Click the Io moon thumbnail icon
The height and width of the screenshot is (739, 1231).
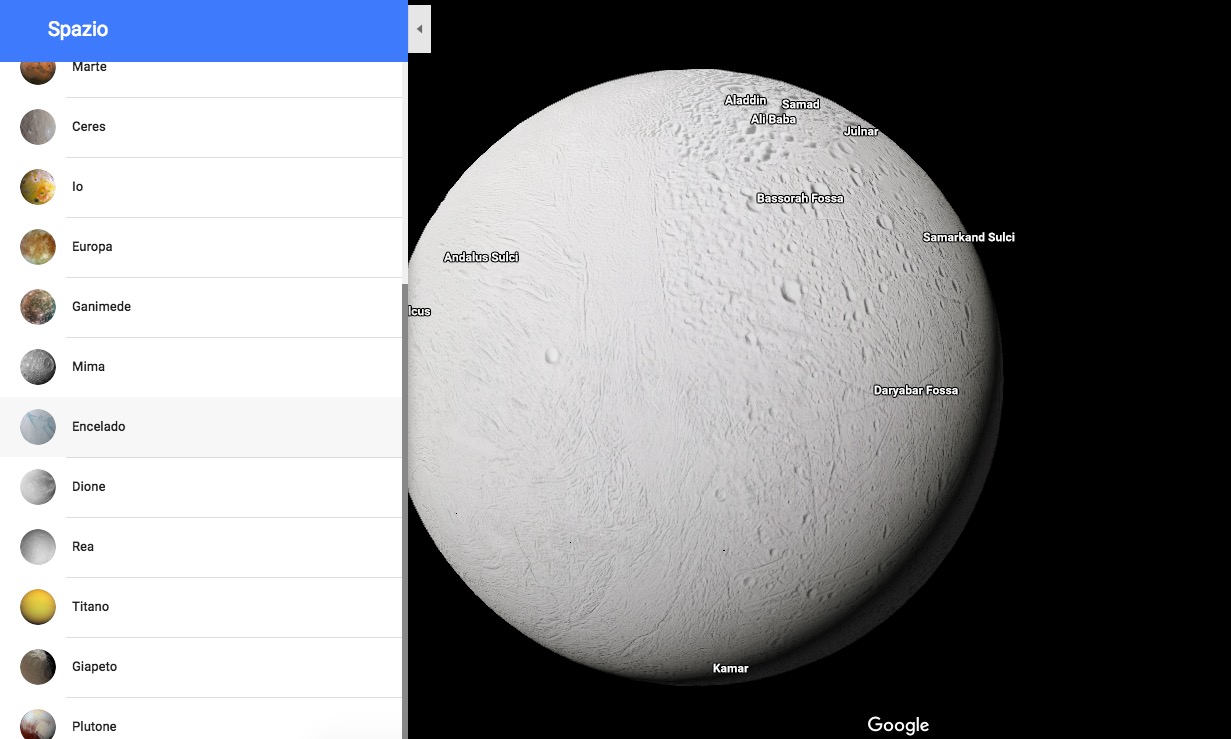[38, 187]
